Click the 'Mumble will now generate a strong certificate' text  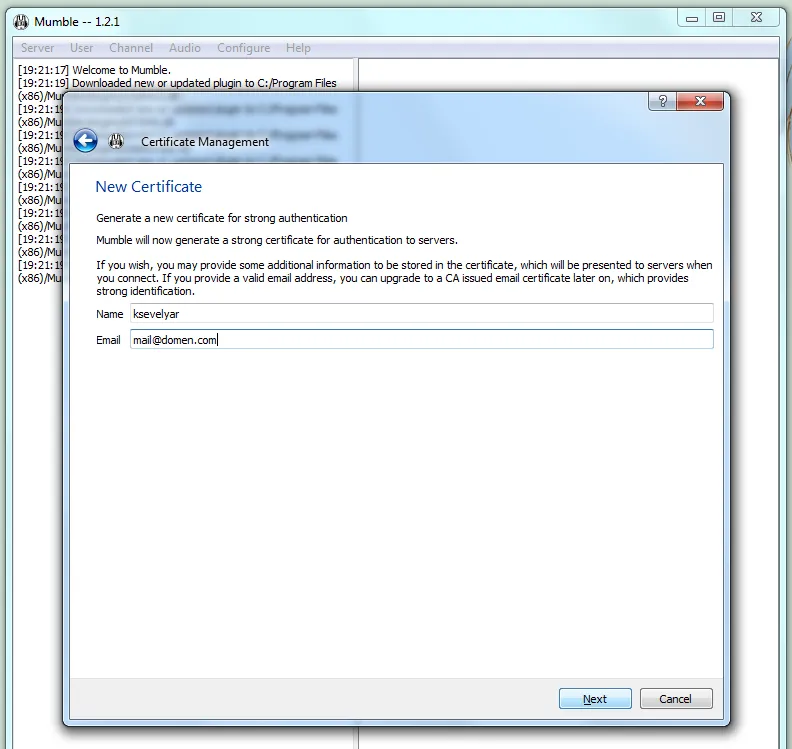(x=277, y=240)
